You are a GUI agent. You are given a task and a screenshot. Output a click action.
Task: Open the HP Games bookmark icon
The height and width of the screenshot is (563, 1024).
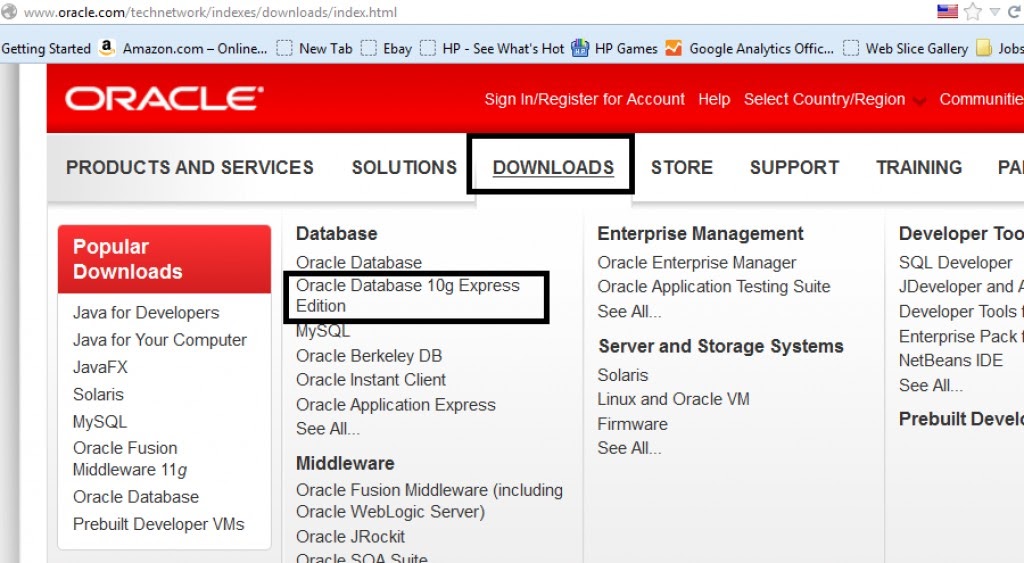point(580,48)
